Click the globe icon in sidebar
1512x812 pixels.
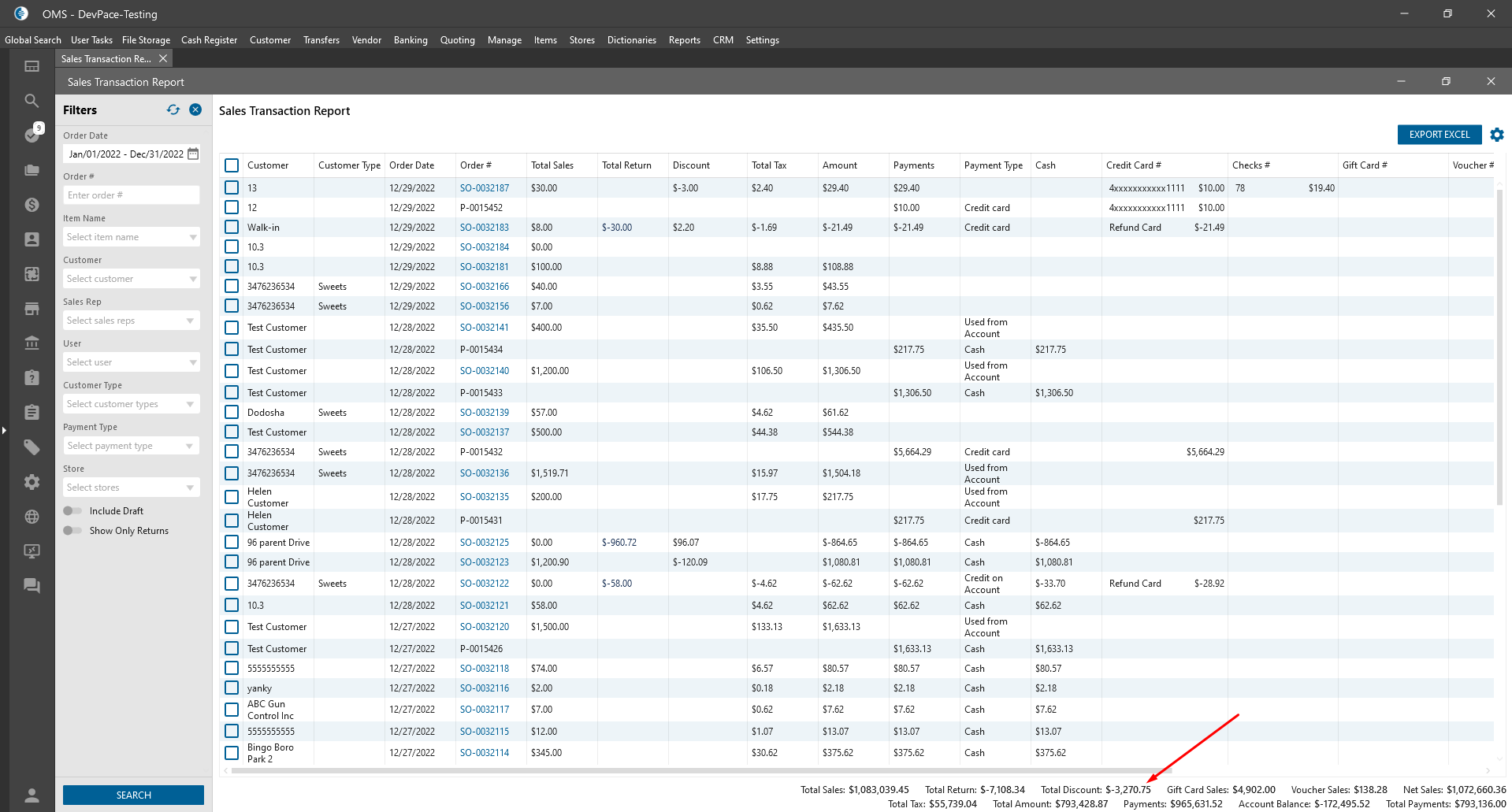32,517
